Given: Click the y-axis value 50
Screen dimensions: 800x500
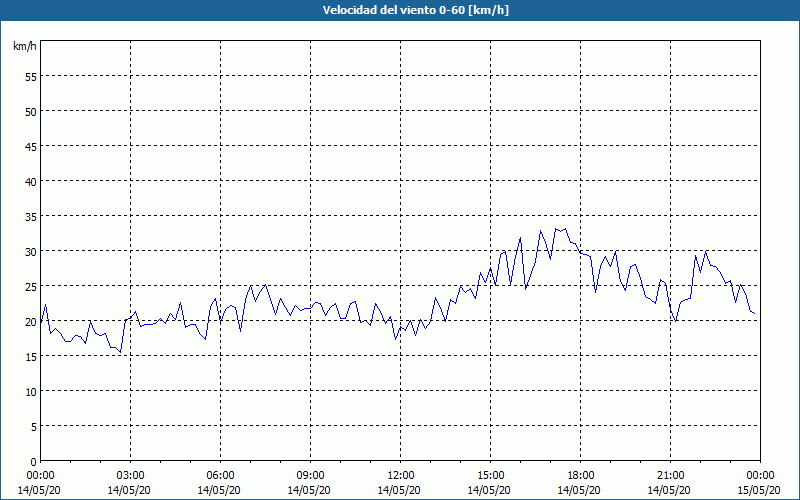Looking at the screenshot, I should point(31,111).
